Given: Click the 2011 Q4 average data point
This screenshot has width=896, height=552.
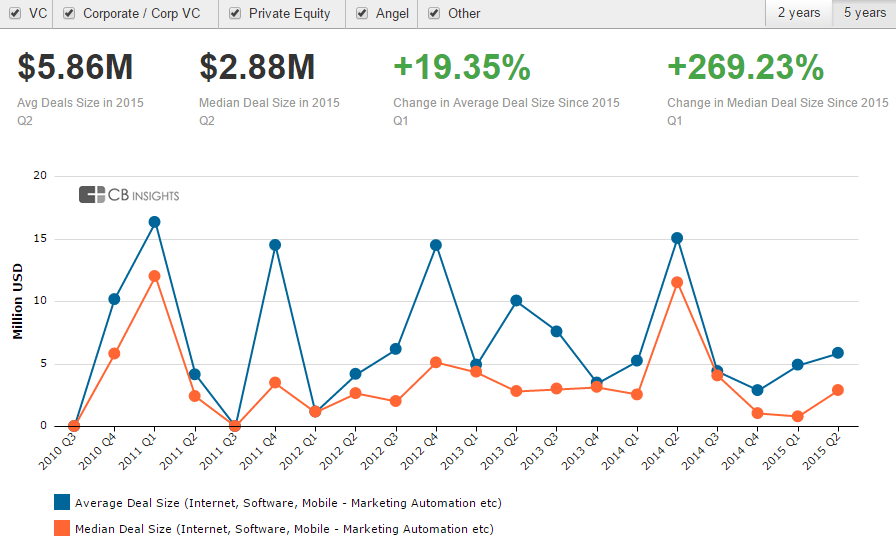Looking at the screenshot, I should (x=275, y=245).
